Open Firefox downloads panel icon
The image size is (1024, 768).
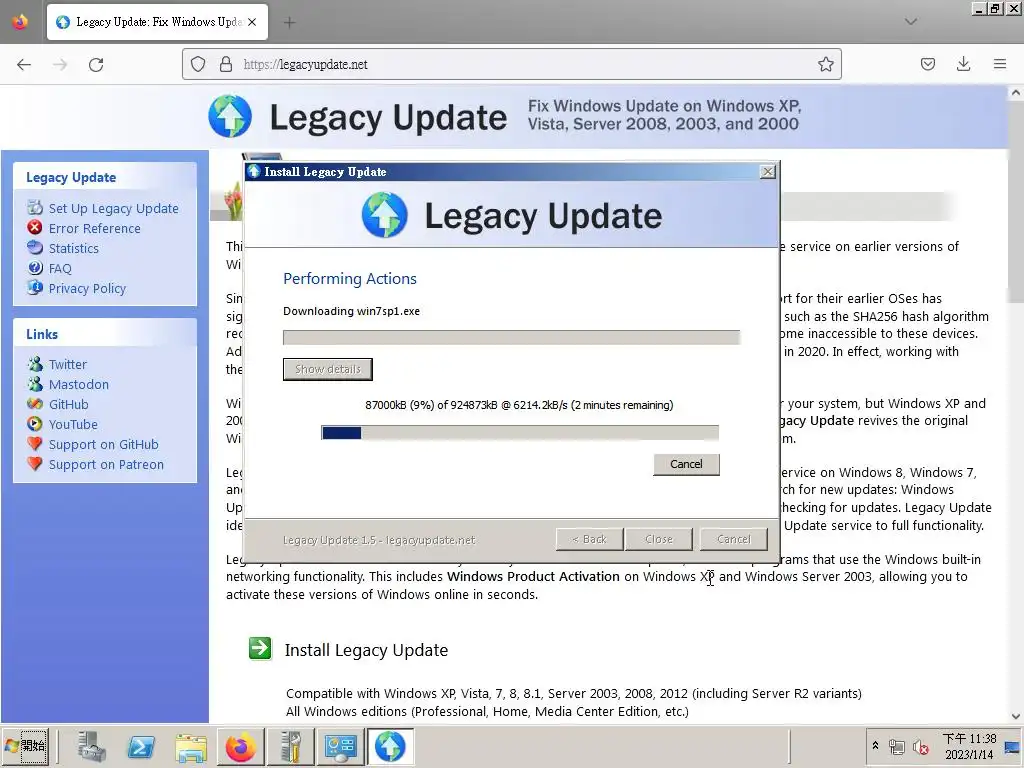pyautogui.click(x=963, y=64)
